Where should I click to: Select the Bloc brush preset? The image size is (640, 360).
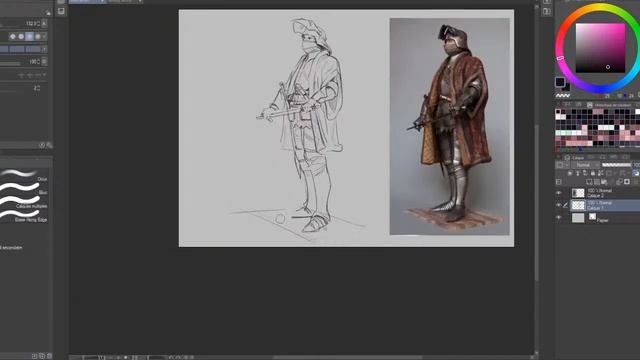(x=25, y=189)
